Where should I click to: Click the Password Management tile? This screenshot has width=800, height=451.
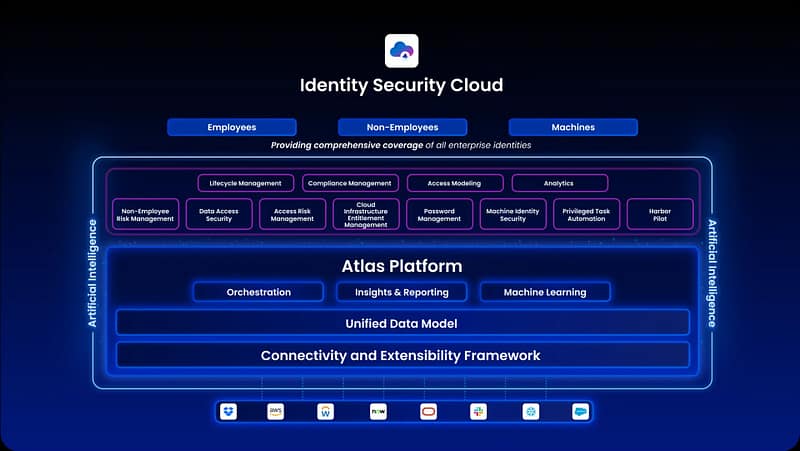point(439,214)
